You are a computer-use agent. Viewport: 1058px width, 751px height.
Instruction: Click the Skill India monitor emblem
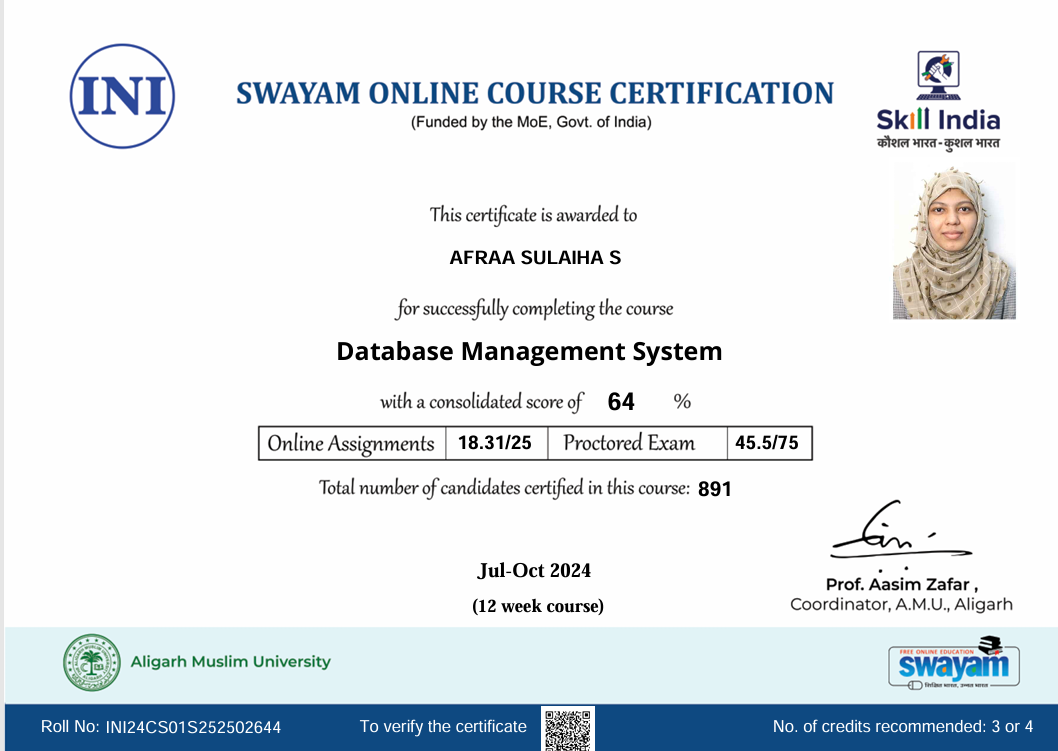(x=938, y=76)
